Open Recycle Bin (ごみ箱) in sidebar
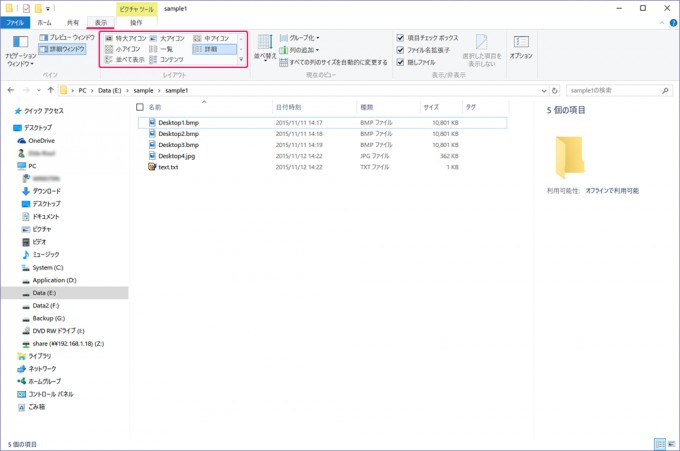This screenshot has width=680, height=451. click(x=31, y=407)
